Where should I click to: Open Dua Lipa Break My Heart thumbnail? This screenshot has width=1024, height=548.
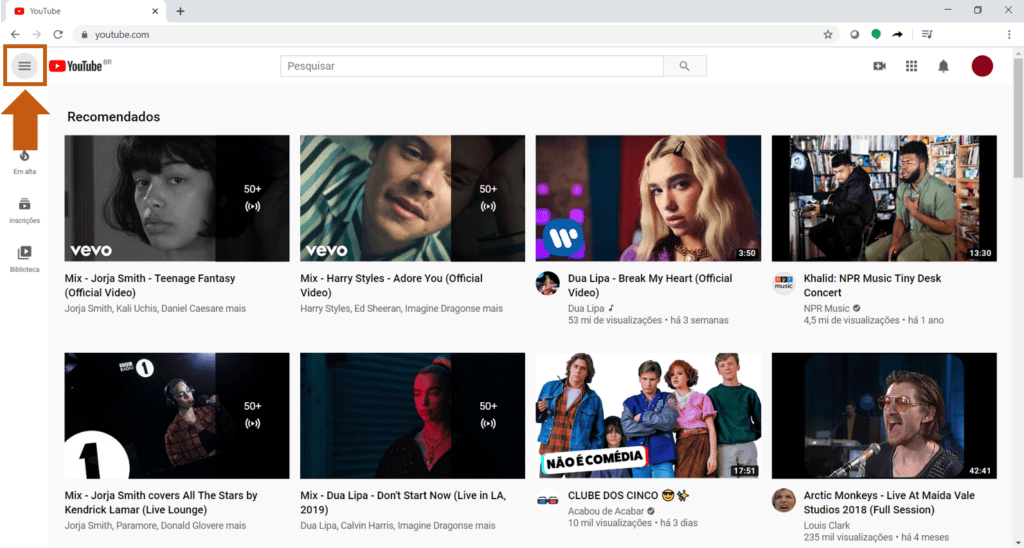[x=648, y=199]
